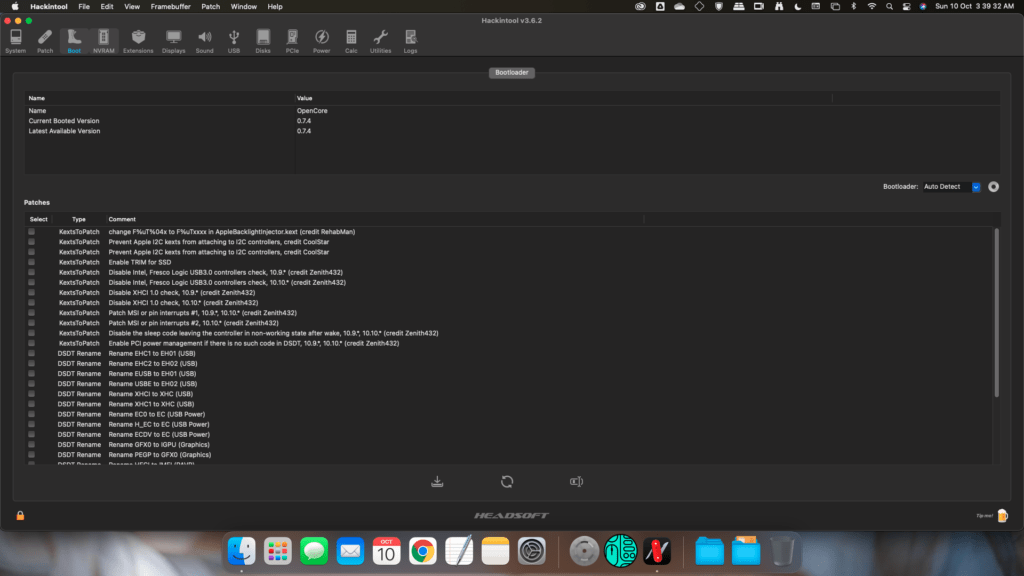Open the Utilities toolbar section
Image resolution: width=1024 pixels, height=576 pixels.
click(380, 41)
